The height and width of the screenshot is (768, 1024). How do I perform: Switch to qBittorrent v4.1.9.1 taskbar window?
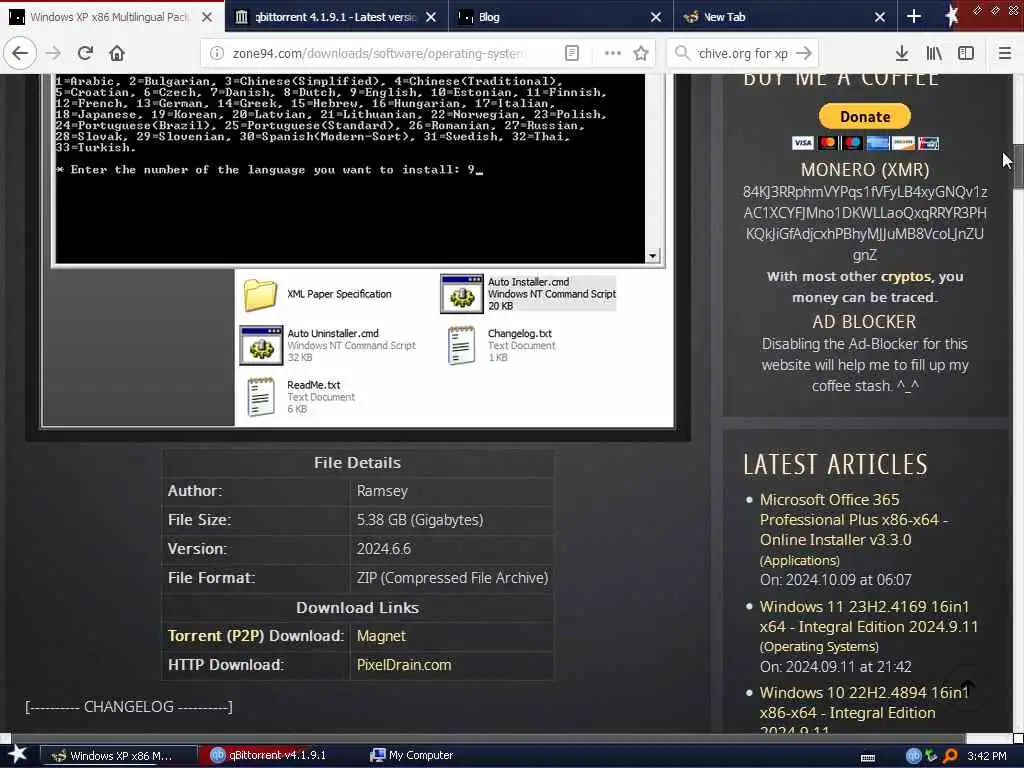click(x=276, y=756)
